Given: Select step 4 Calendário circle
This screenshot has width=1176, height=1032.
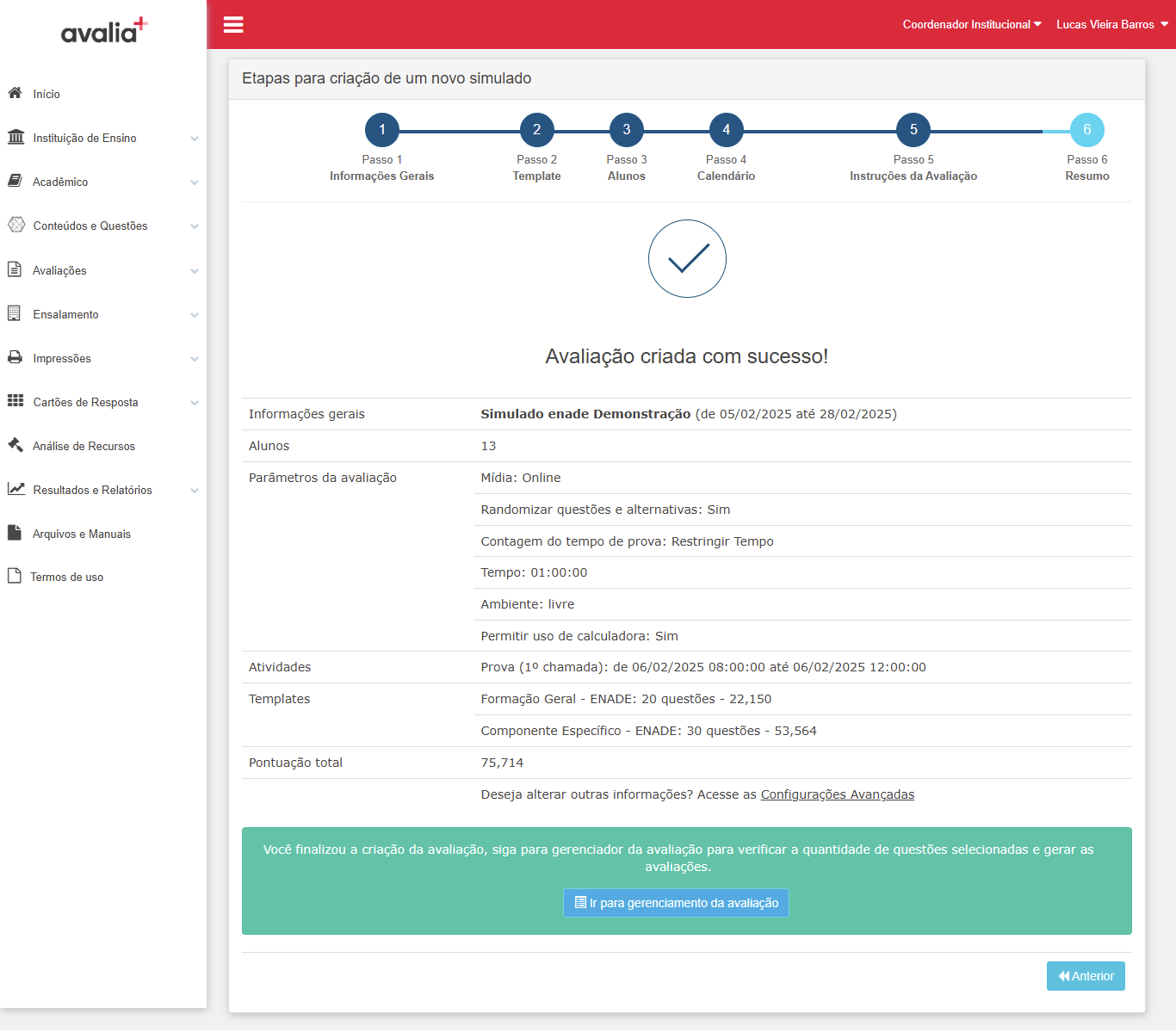Looking at the screenshot, I should (x=726, y=130).
